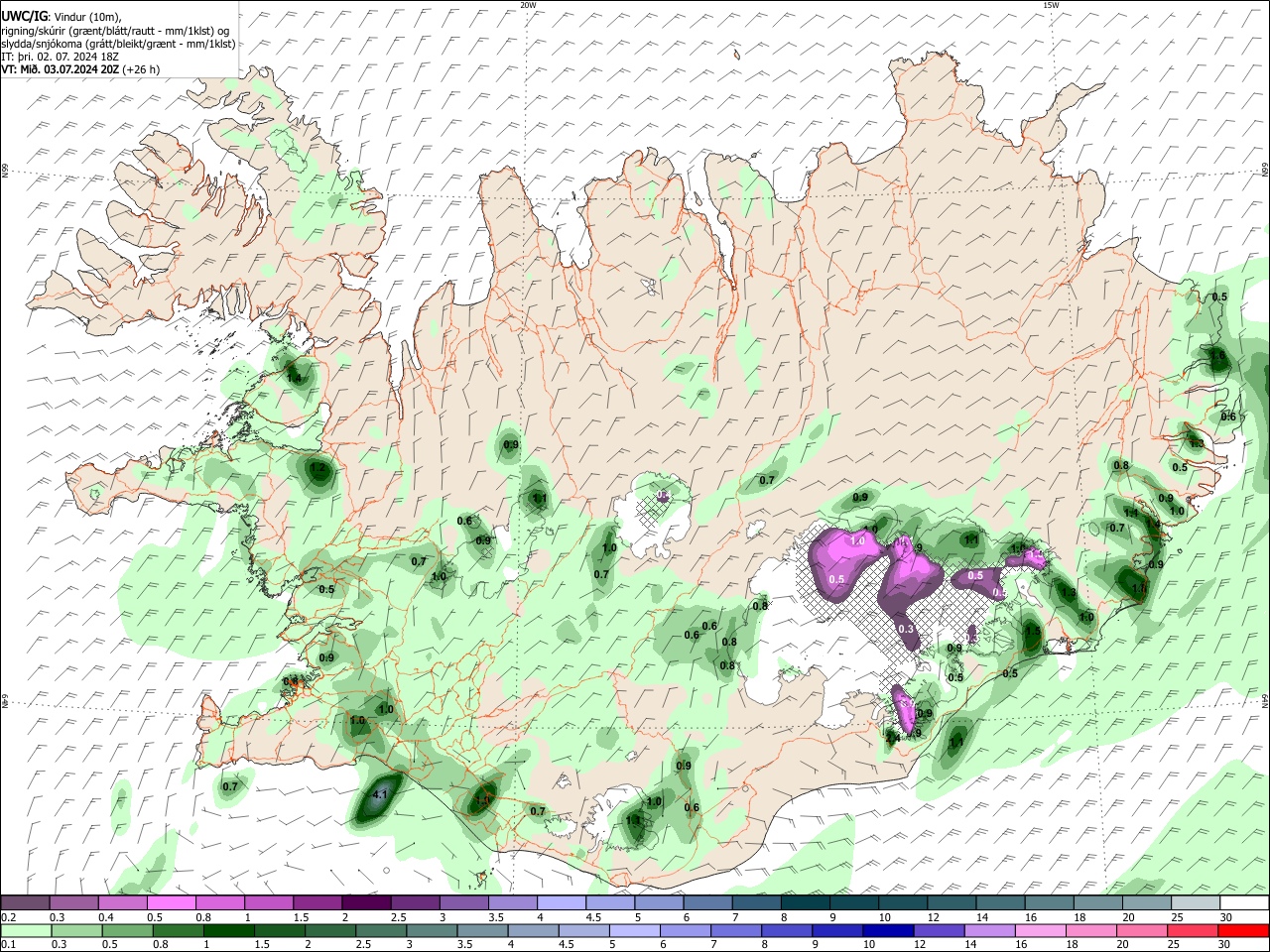
Task: Click the '1.5' rainfall value on the map
Action: pyautogui.click(x=1033, y=632)
